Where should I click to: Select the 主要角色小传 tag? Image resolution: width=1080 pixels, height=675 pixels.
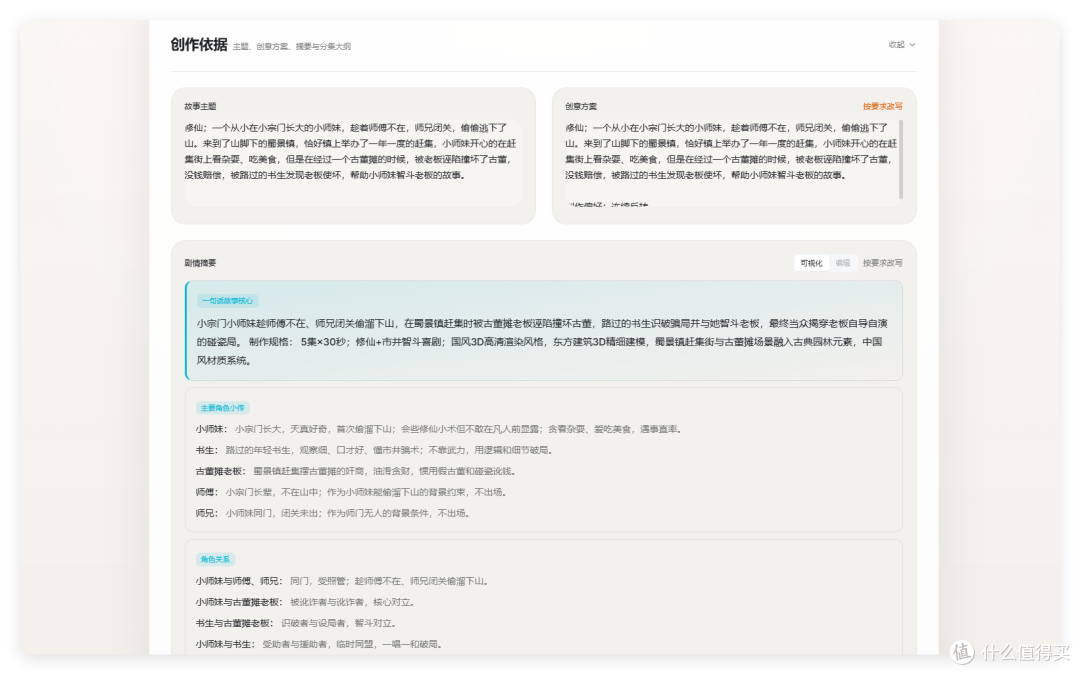coord(222,408)
